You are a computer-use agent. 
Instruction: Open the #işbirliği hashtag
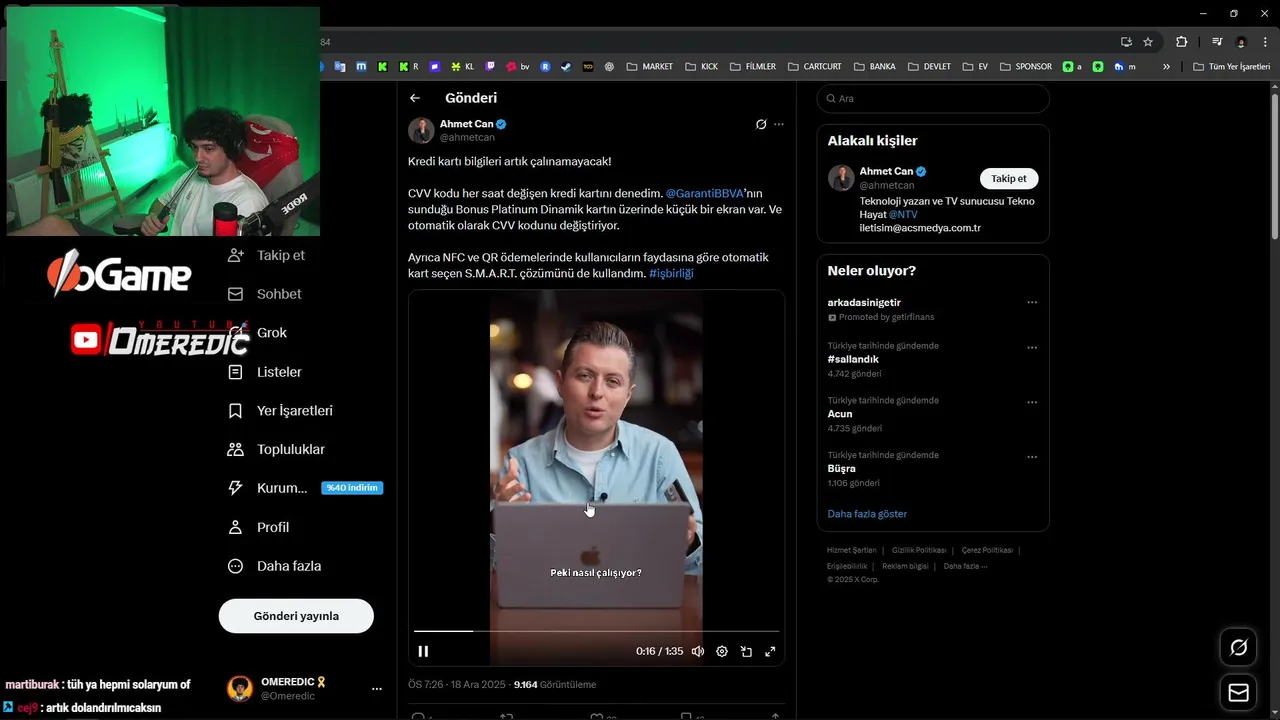(671, 273)
